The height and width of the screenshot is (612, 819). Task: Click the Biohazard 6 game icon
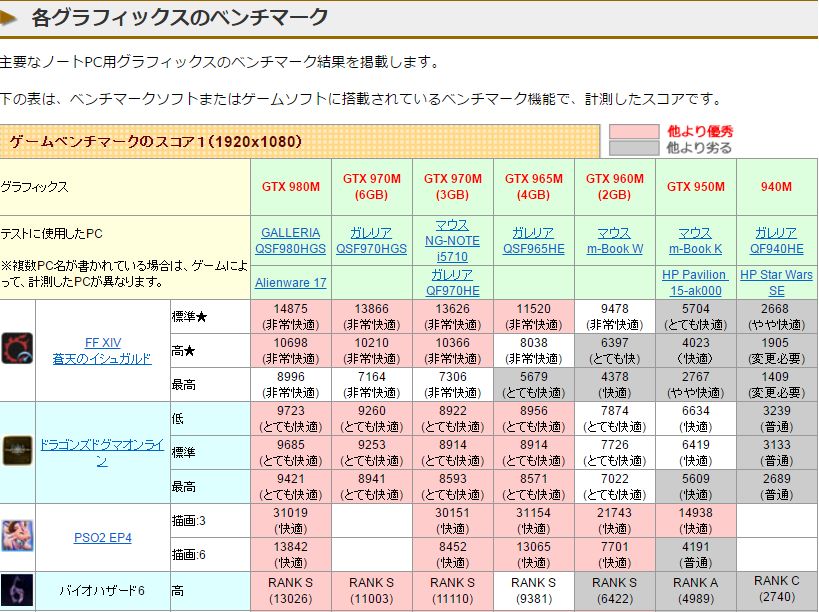click(17, 590)
